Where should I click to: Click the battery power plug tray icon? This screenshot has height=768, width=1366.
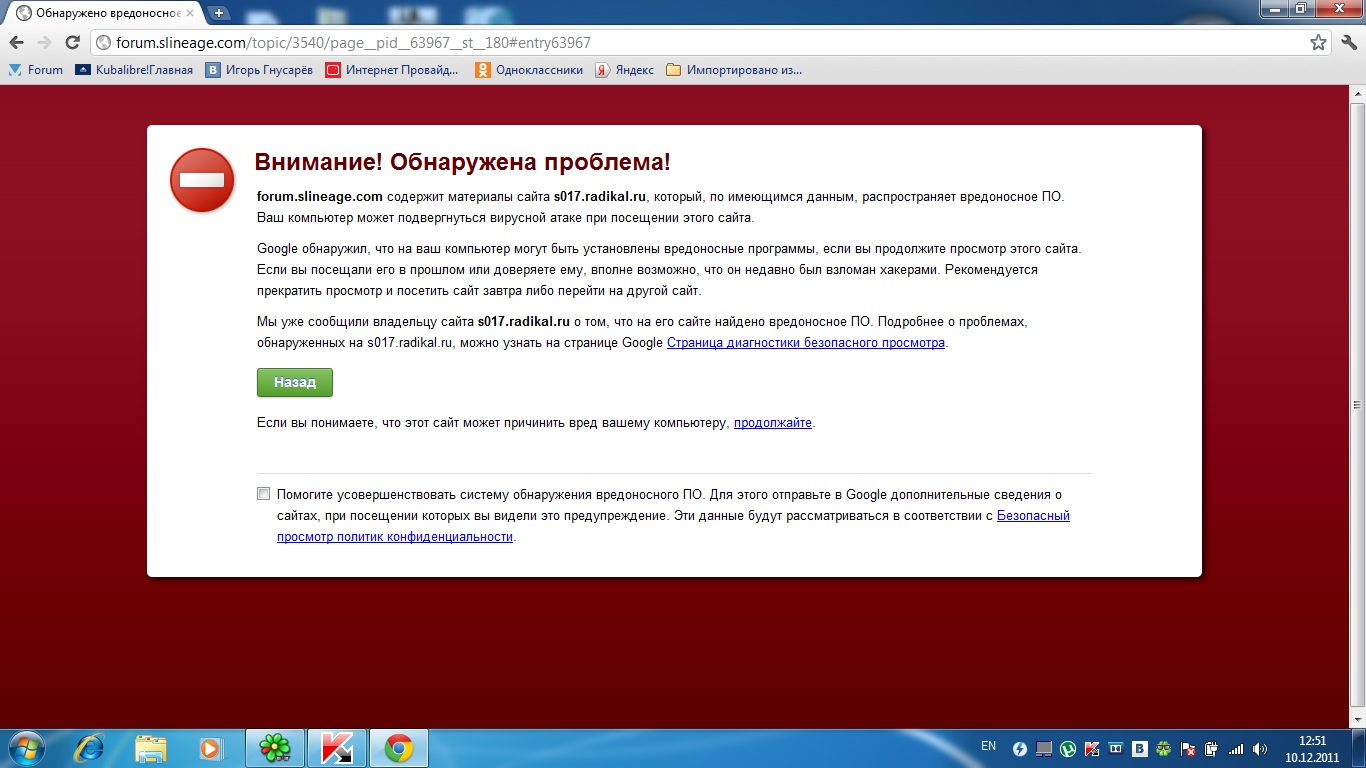(1212, 748)
